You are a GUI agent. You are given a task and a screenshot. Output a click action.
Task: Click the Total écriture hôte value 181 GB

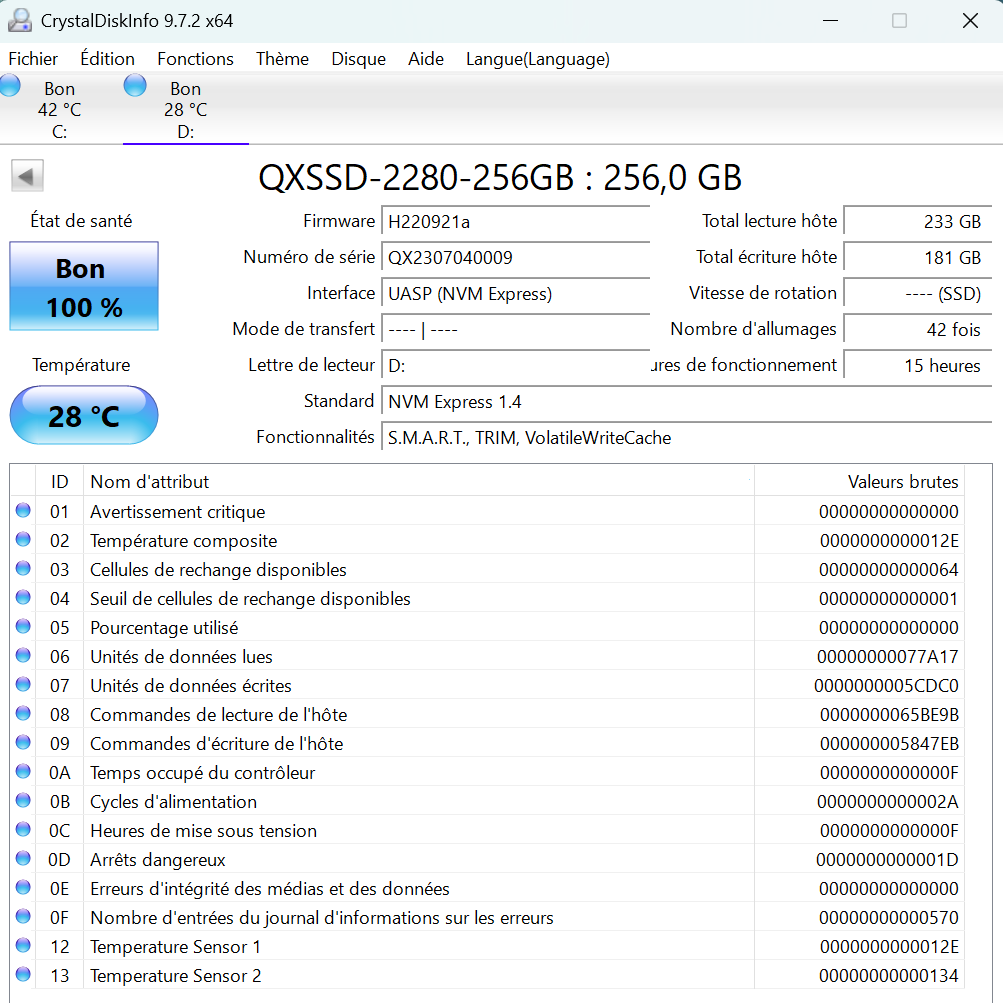pyautogui.click(x=918, y=258)
